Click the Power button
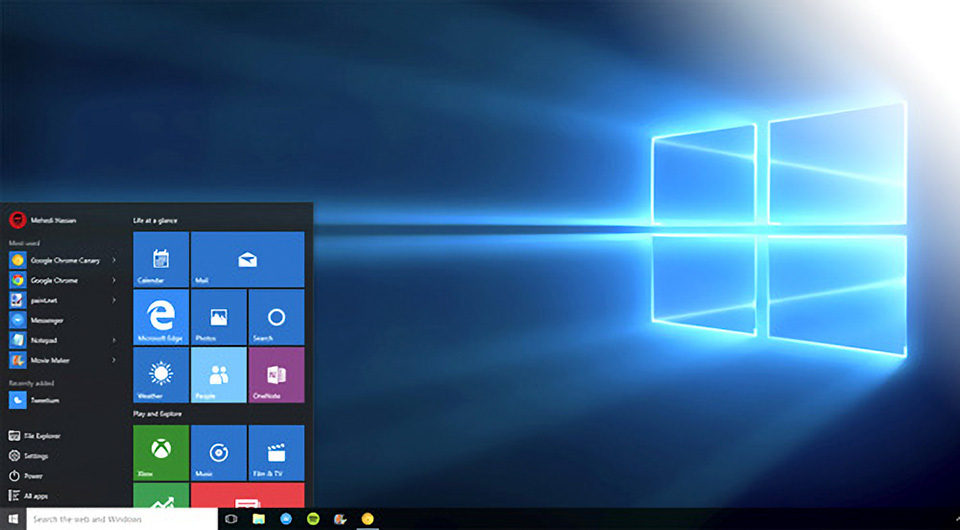The width and height of the screenshot is (960, 530). point(33,476)
